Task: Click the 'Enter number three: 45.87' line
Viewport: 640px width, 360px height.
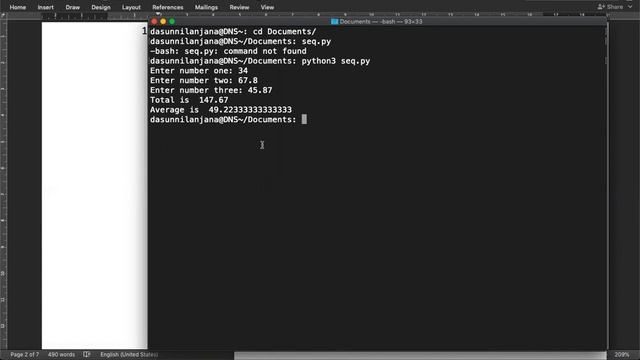Action: click(211, 90)
